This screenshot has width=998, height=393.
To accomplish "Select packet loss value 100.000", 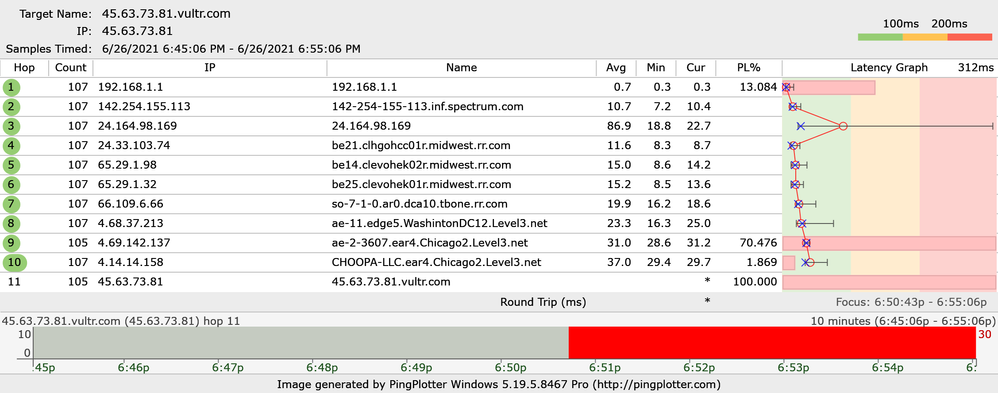I will [x=754, y=282].
